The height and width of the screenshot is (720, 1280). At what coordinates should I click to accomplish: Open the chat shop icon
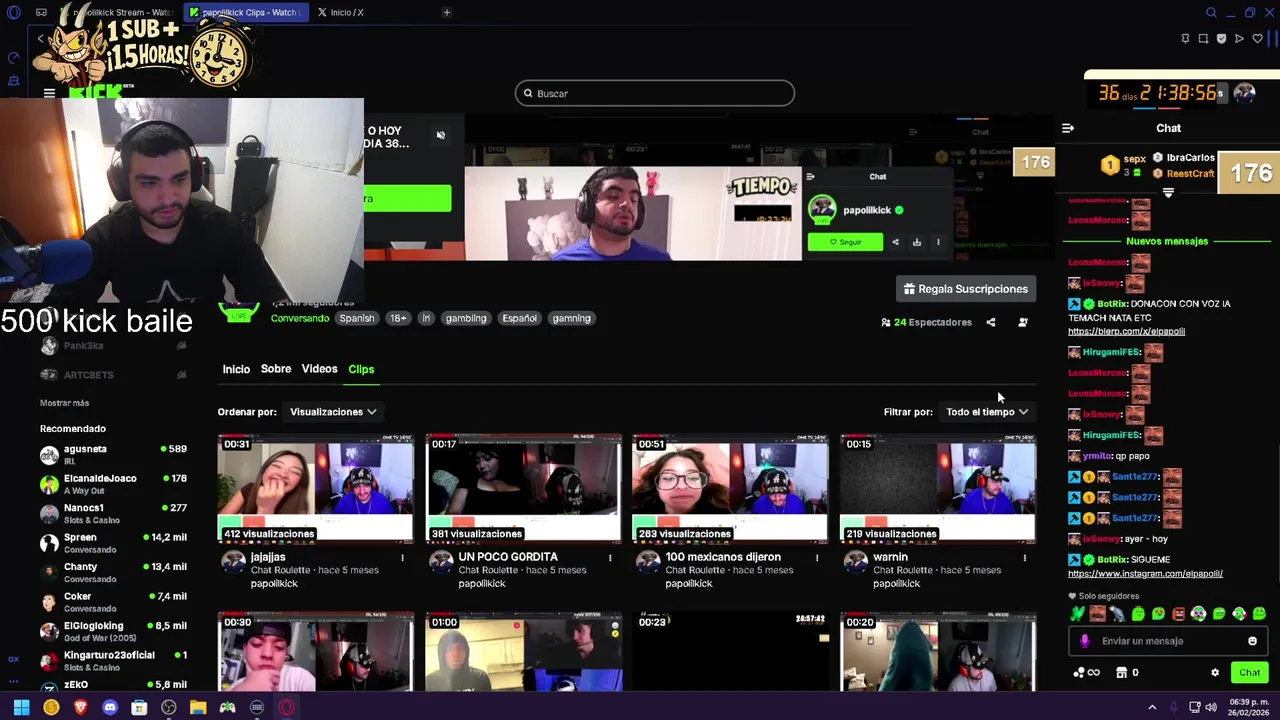click(1122, 673)
